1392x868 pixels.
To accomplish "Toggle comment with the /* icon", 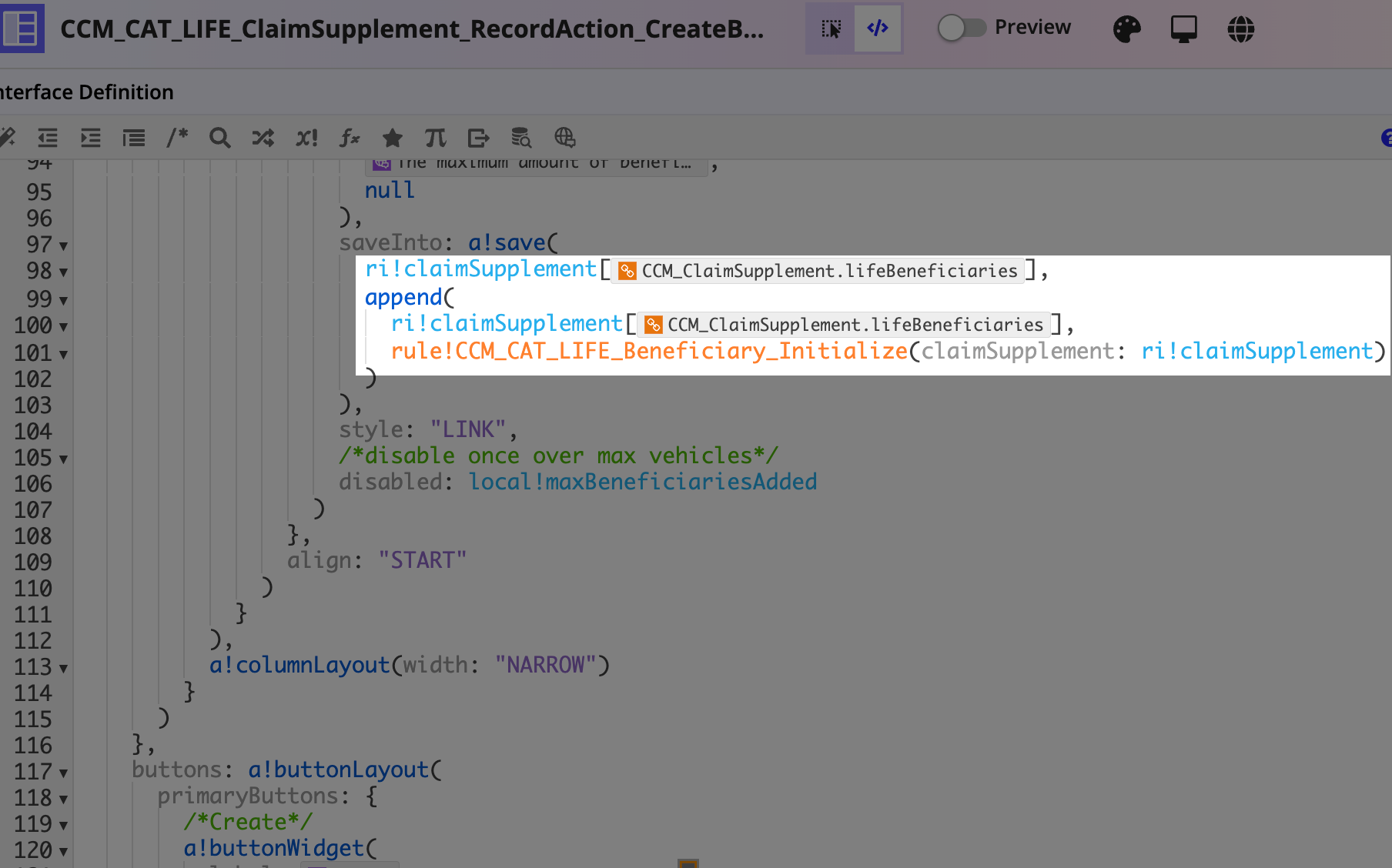I will pyautogui.click(x=177, y=138).
